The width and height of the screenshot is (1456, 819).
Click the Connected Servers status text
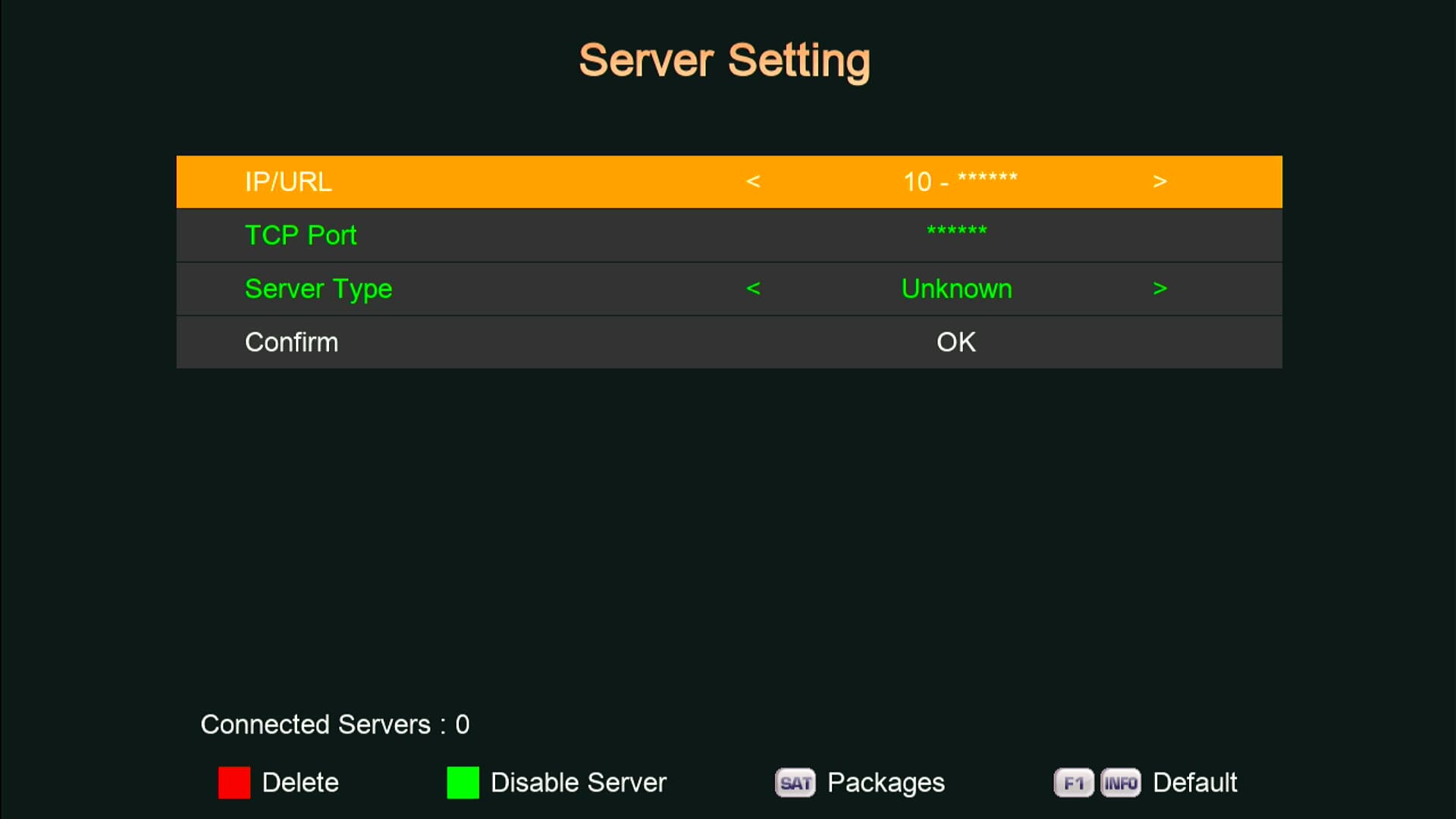[334, 724]
